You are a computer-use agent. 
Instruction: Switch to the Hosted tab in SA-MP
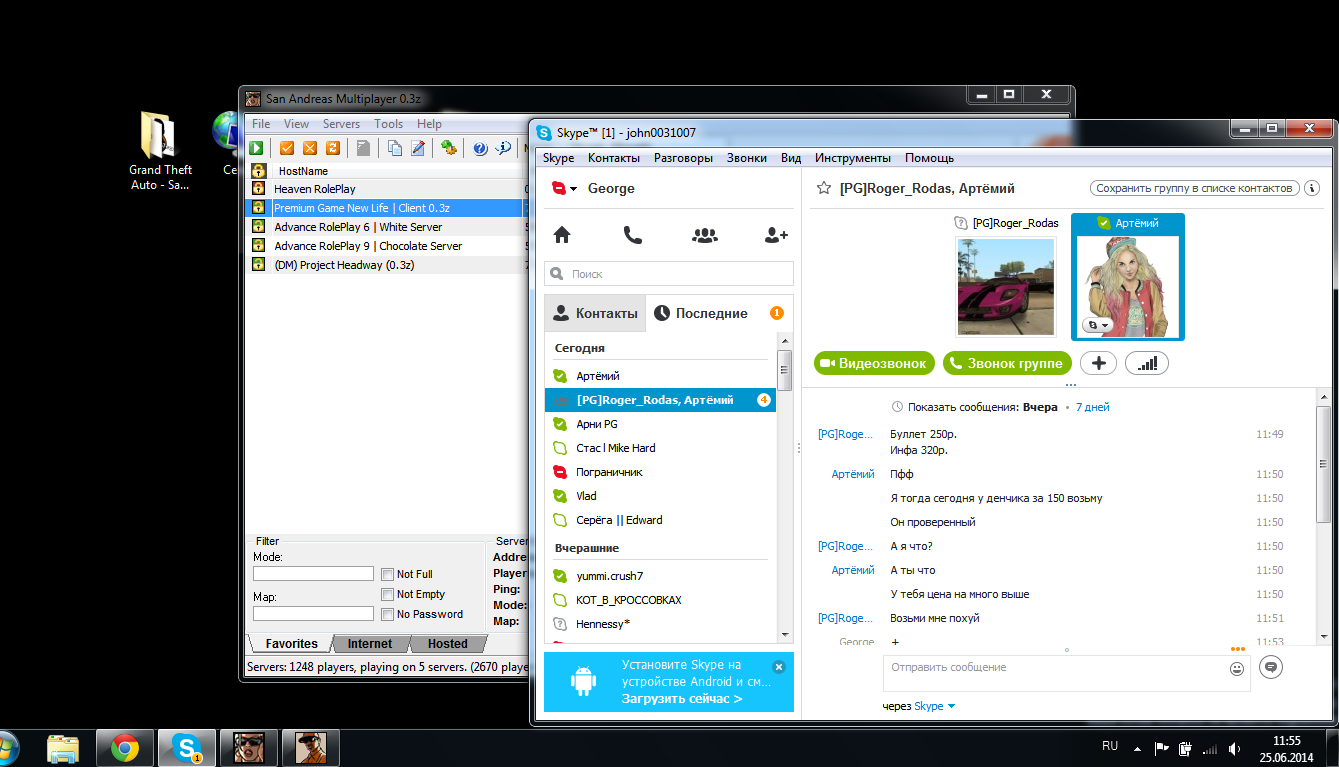tap(447, 643)
